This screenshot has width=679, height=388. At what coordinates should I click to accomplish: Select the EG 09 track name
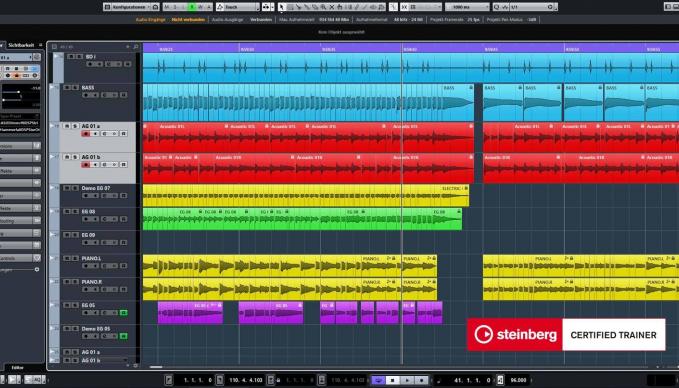click(x=88, y=235)
